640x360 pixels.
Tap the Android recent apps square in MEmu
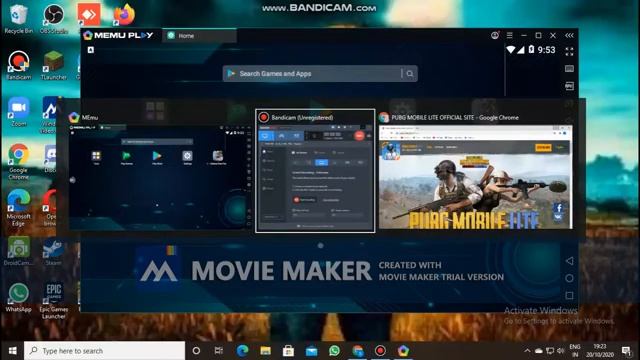click(569, 295)
